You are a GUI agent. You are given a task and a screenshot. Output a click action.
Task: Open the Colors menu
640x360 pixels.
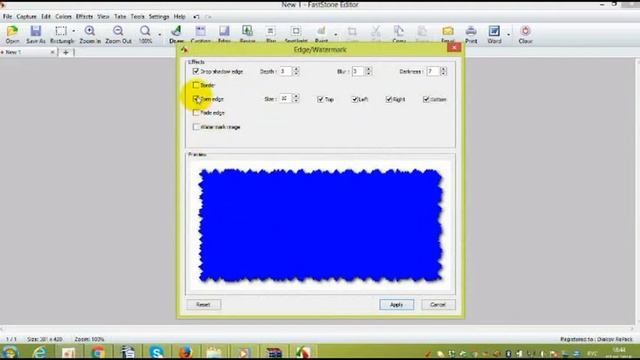(63, 17)
